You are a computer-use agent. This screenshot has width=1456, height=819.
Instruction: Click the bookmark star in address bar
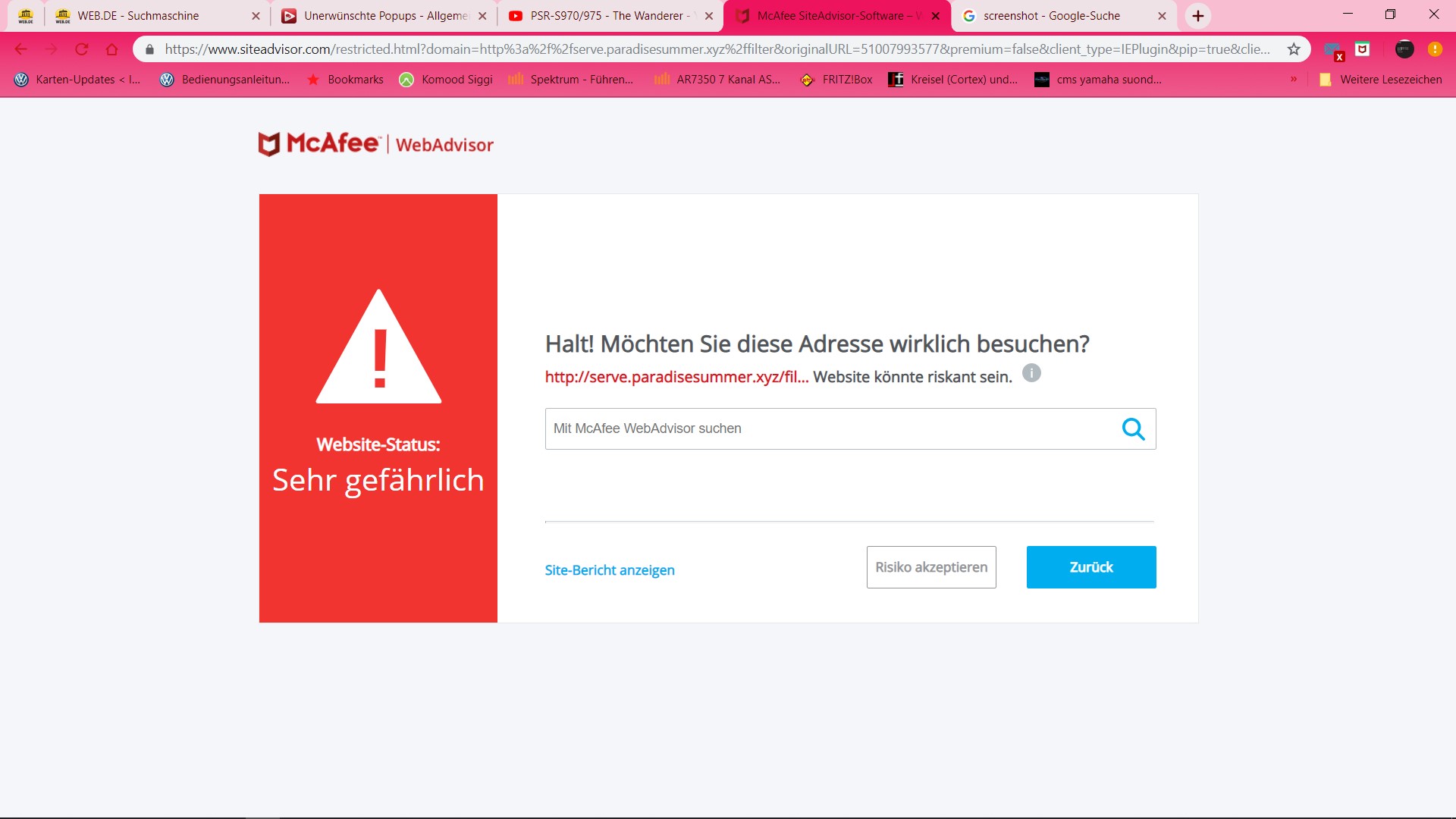1294,49
